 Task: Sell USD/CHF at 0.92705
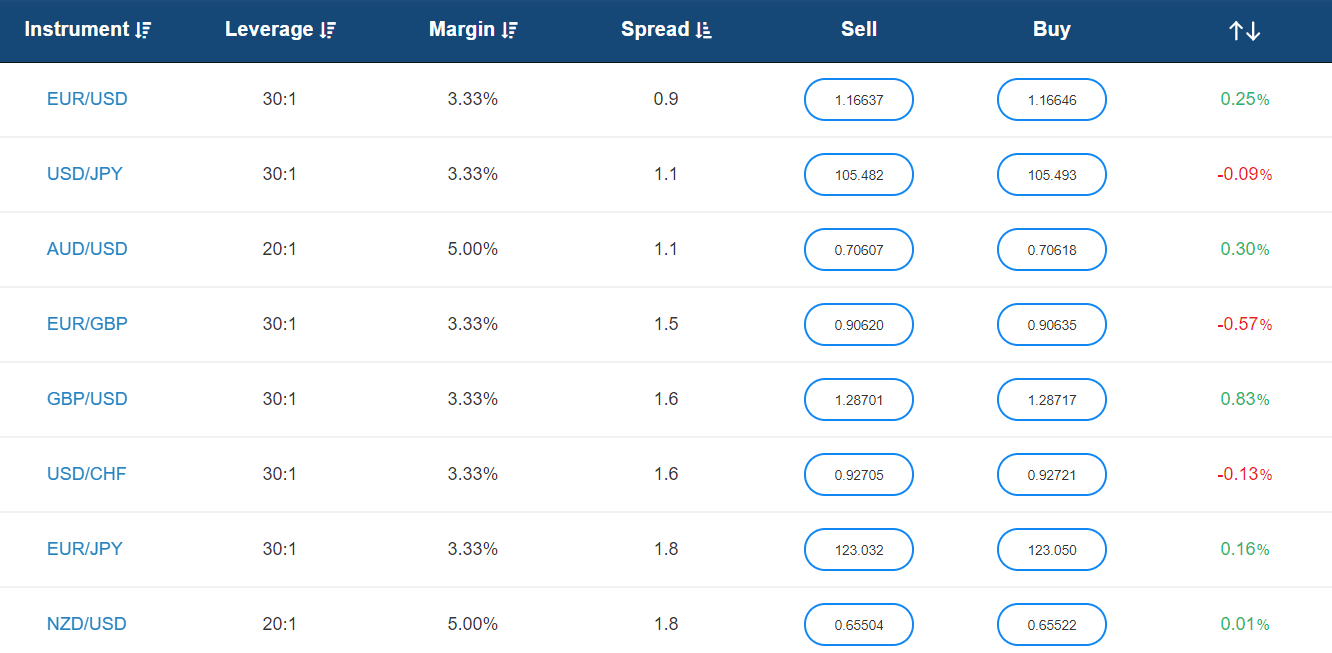859,475
